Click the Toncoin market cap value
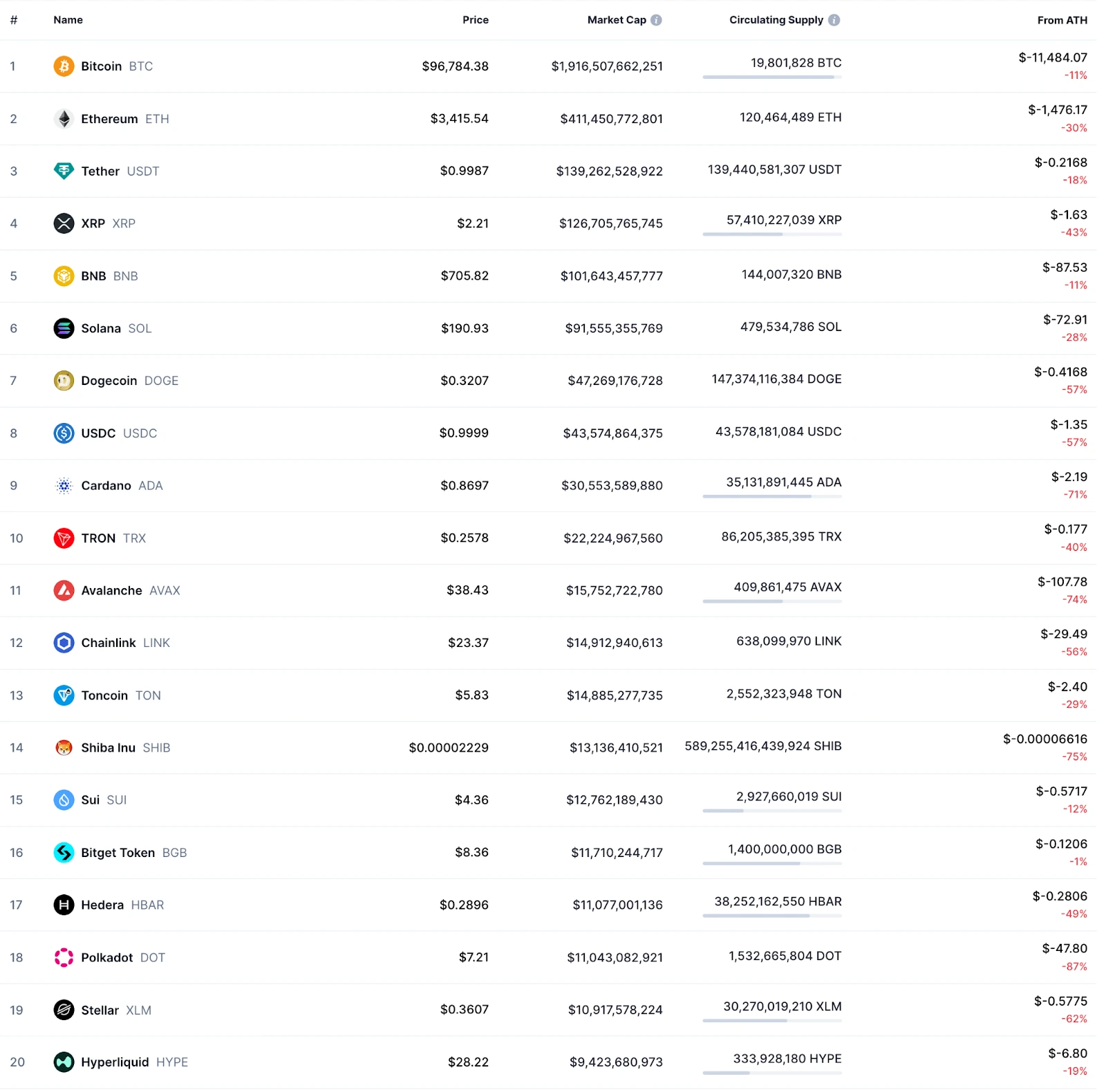Screen dimensions: 1106x1092 coord(615,695)
